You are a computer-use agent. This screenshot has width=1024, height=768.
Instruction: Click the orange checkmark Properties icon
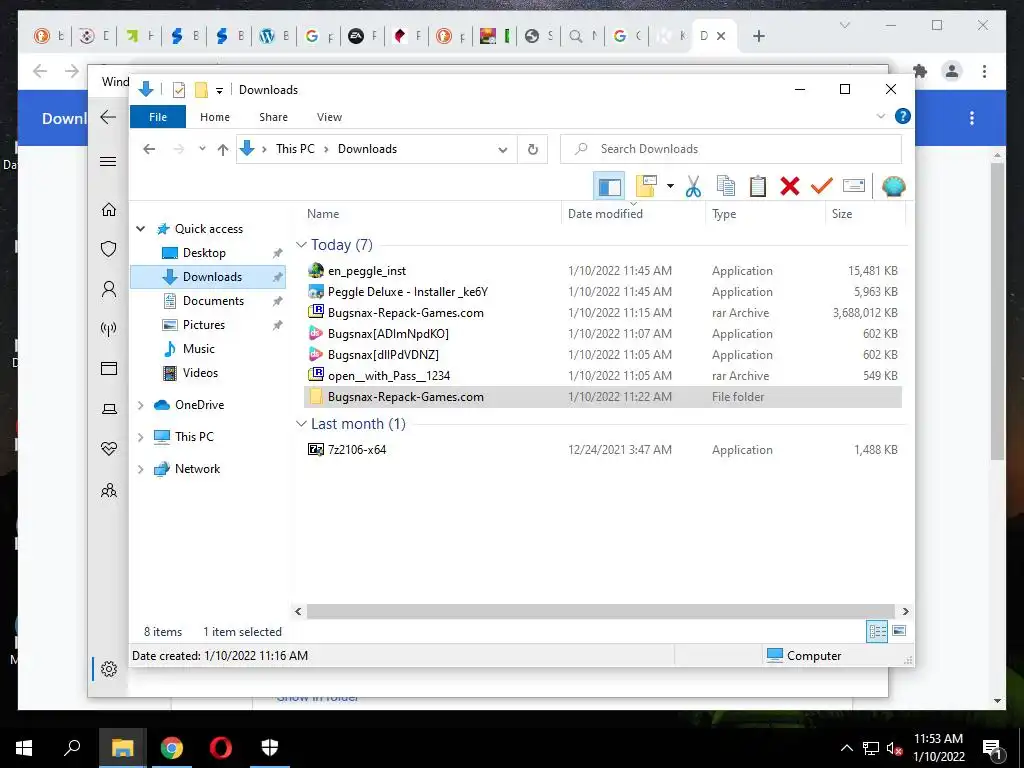pyautogui.click(x=822, y=186)
